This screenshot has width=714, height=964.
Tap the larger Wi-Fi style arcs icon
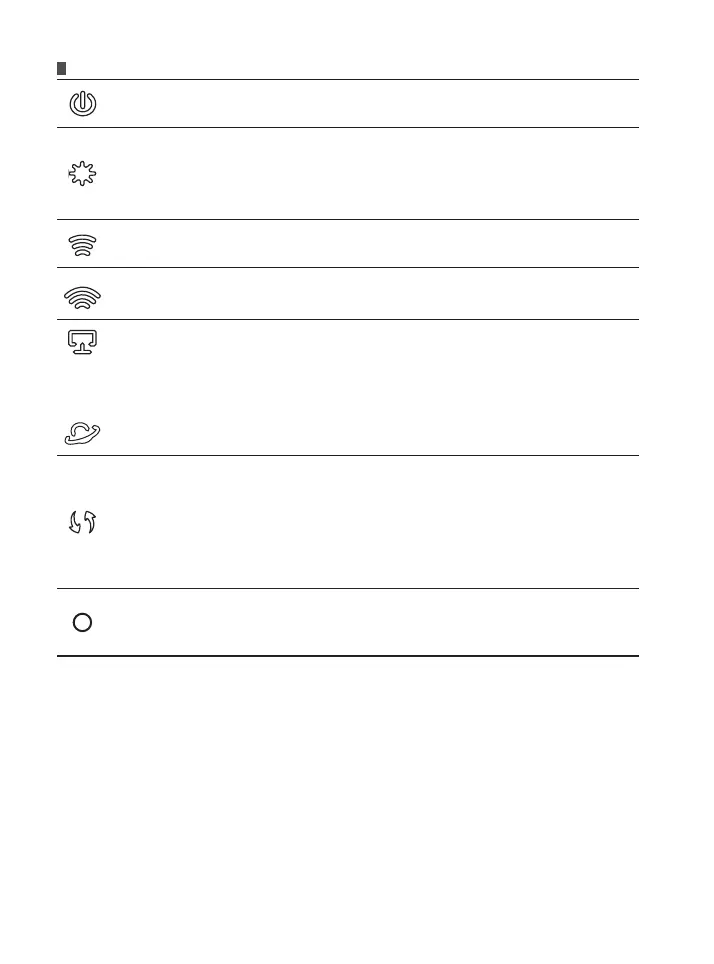pyautogui.click(x=82, y=295)
